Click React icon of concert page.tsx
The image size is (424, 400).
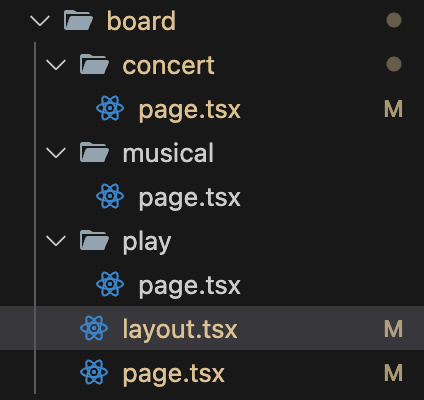[110, 108]
